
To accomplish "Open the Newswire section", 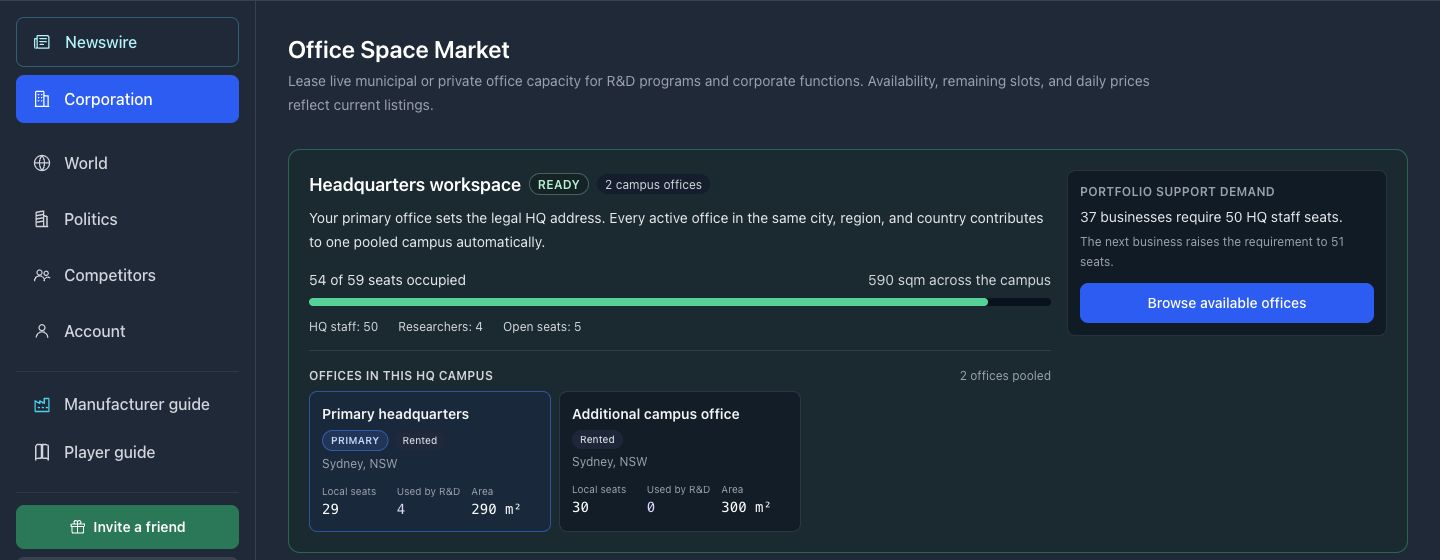I will click(127, 42).
